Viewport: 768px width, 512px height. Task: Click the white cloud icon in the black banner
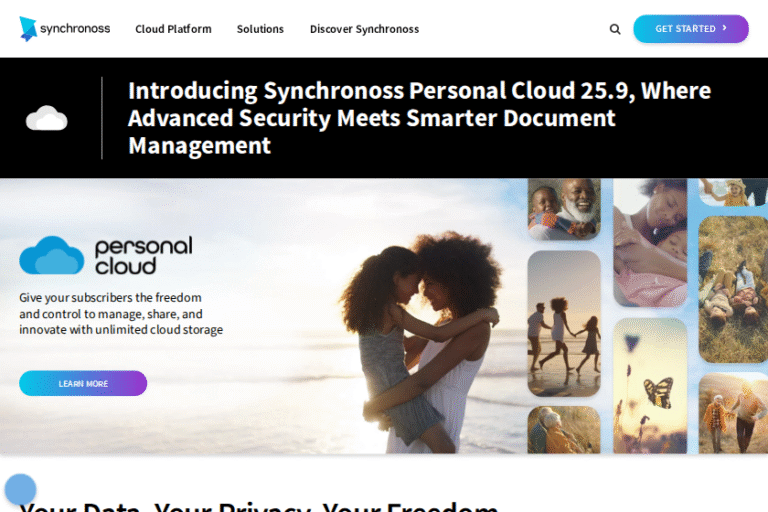(x=47, y=118)
